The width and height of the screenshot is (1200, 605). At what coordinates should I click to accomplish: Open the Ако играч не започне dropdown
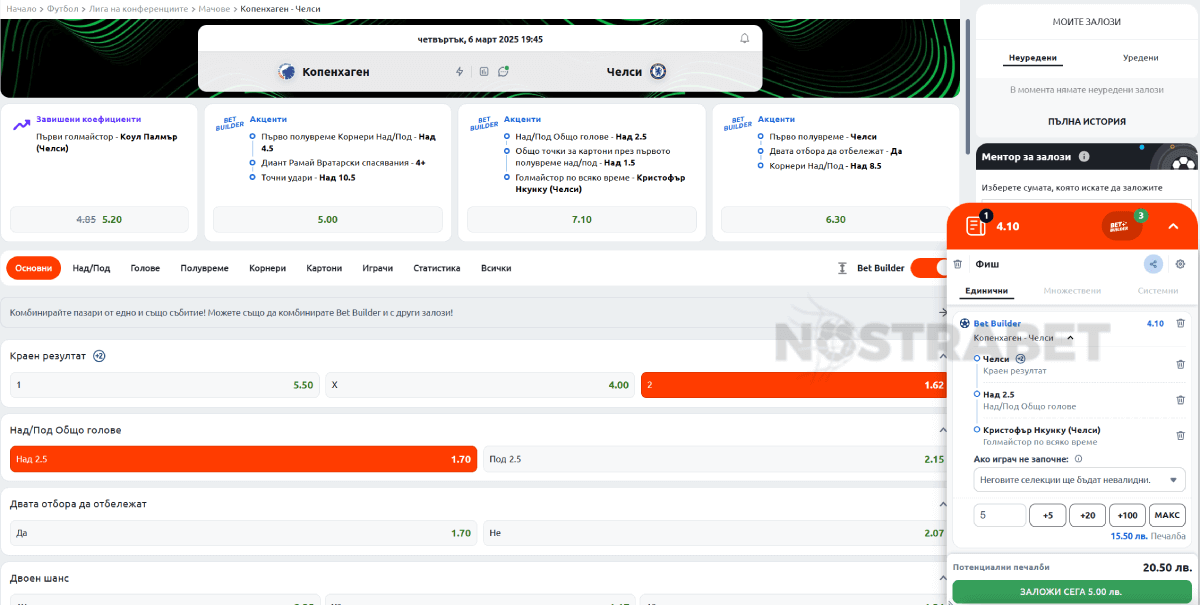[x=1079, y=480]
